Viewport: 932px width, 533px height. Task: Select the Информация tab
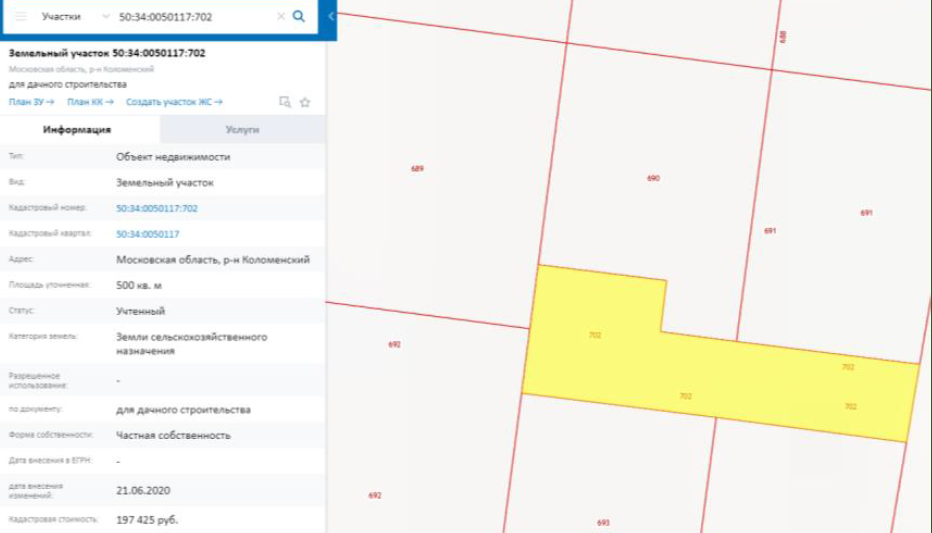tap(77, 130)
